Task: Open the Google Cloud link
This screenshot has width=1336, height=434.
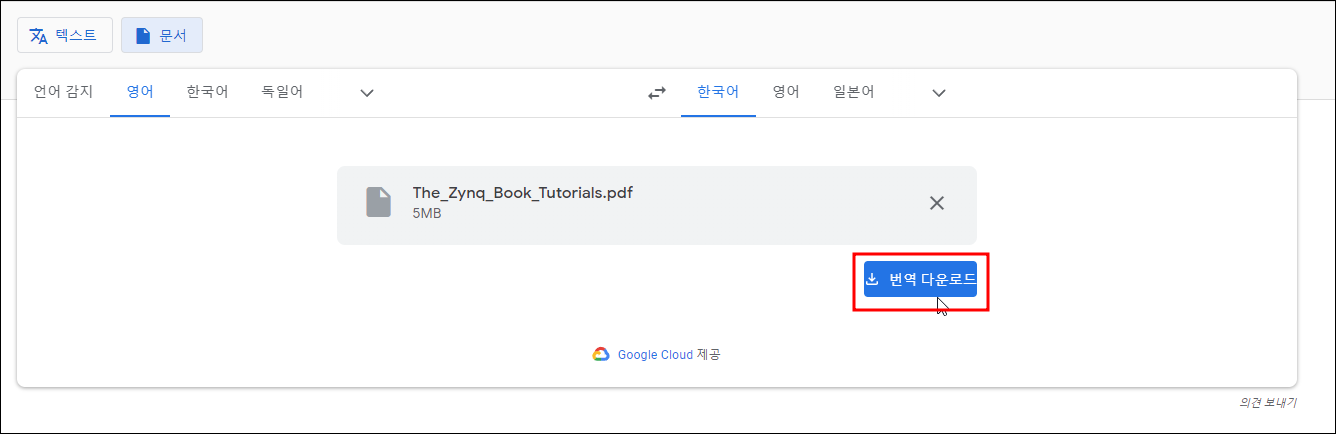Action: coord(655,355)
